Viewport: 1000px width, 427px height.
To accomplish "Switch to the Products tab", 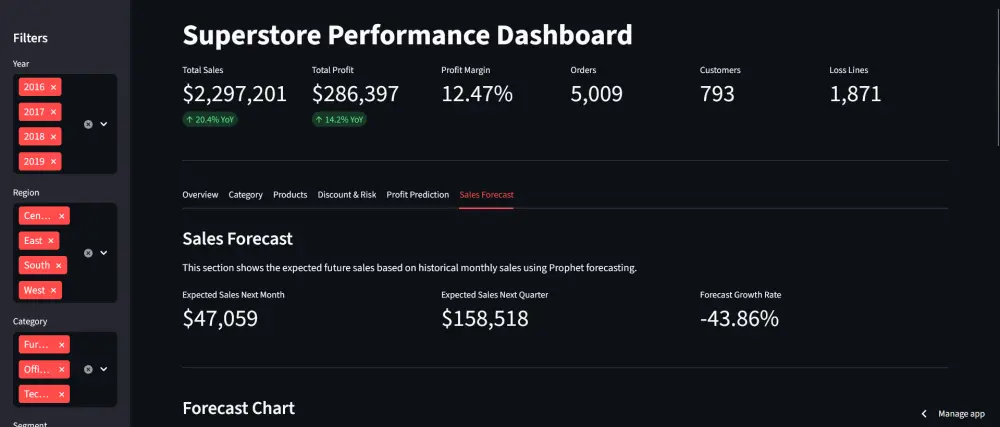I will pos(290,195).
